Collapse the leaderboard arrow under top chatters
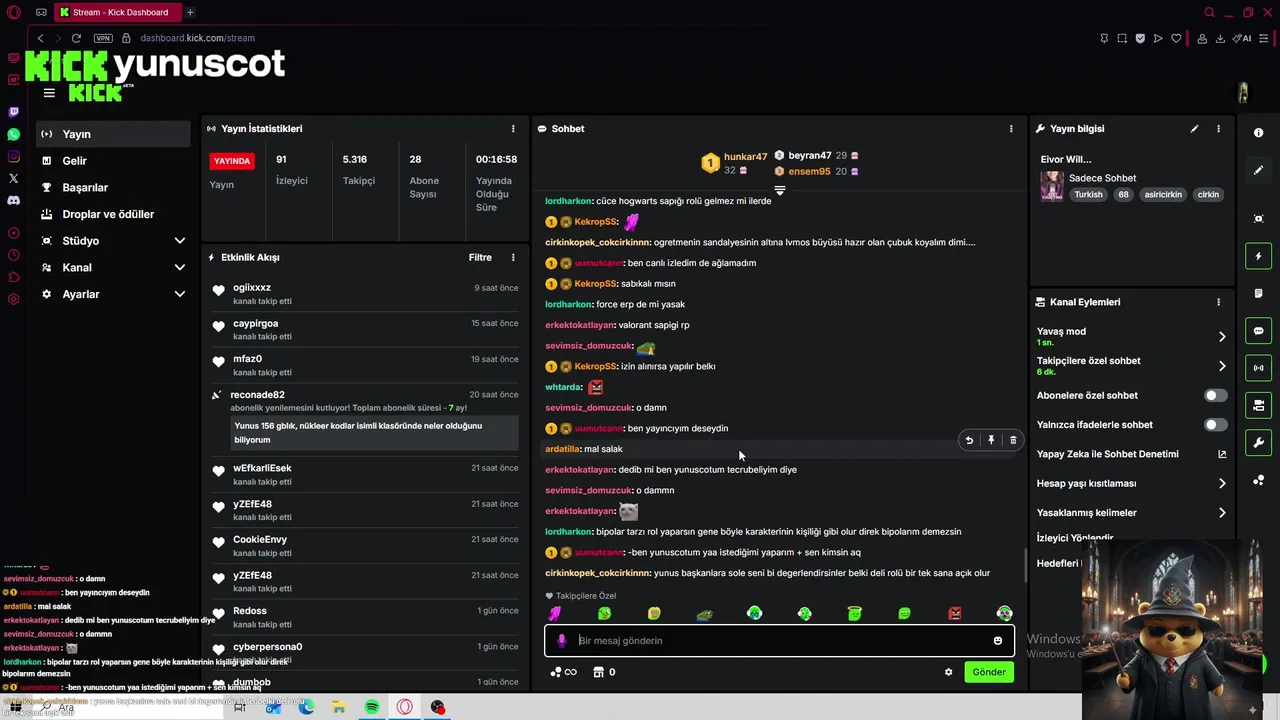The width and height of the screenshot is (1280, 720). click(x=780, y=189)
